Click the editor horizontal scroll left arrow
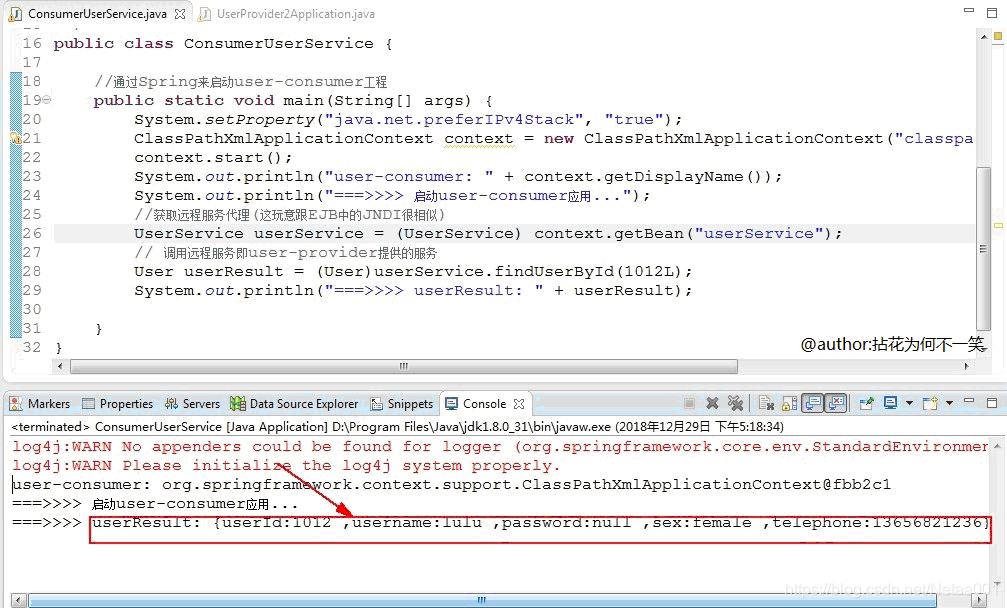Viewport: 1007px width, 608px height. coord(60,367)
